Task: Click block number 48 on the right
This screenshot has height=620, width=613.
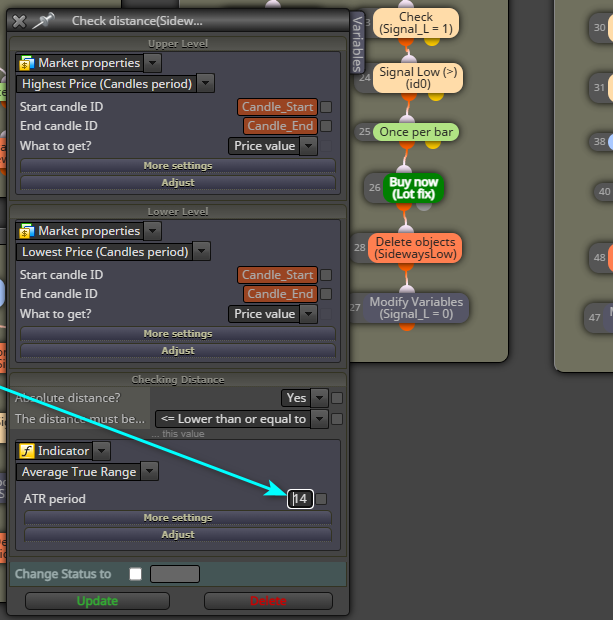Action: click(x=600, y=257)
